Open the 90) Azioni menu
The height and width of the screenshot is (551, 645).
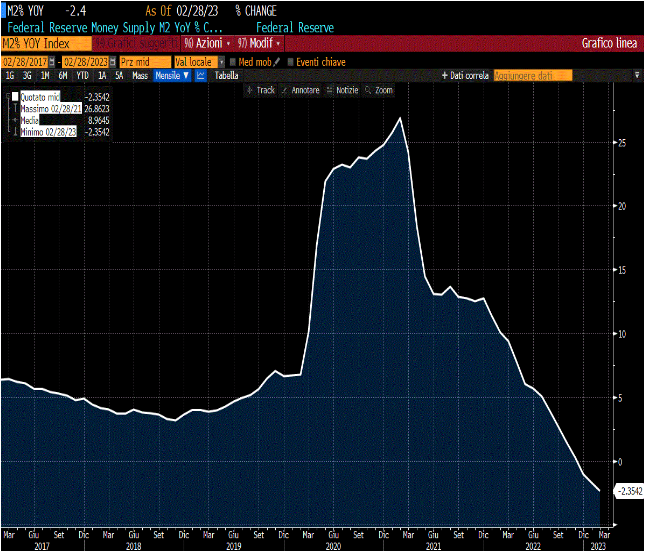207,43
